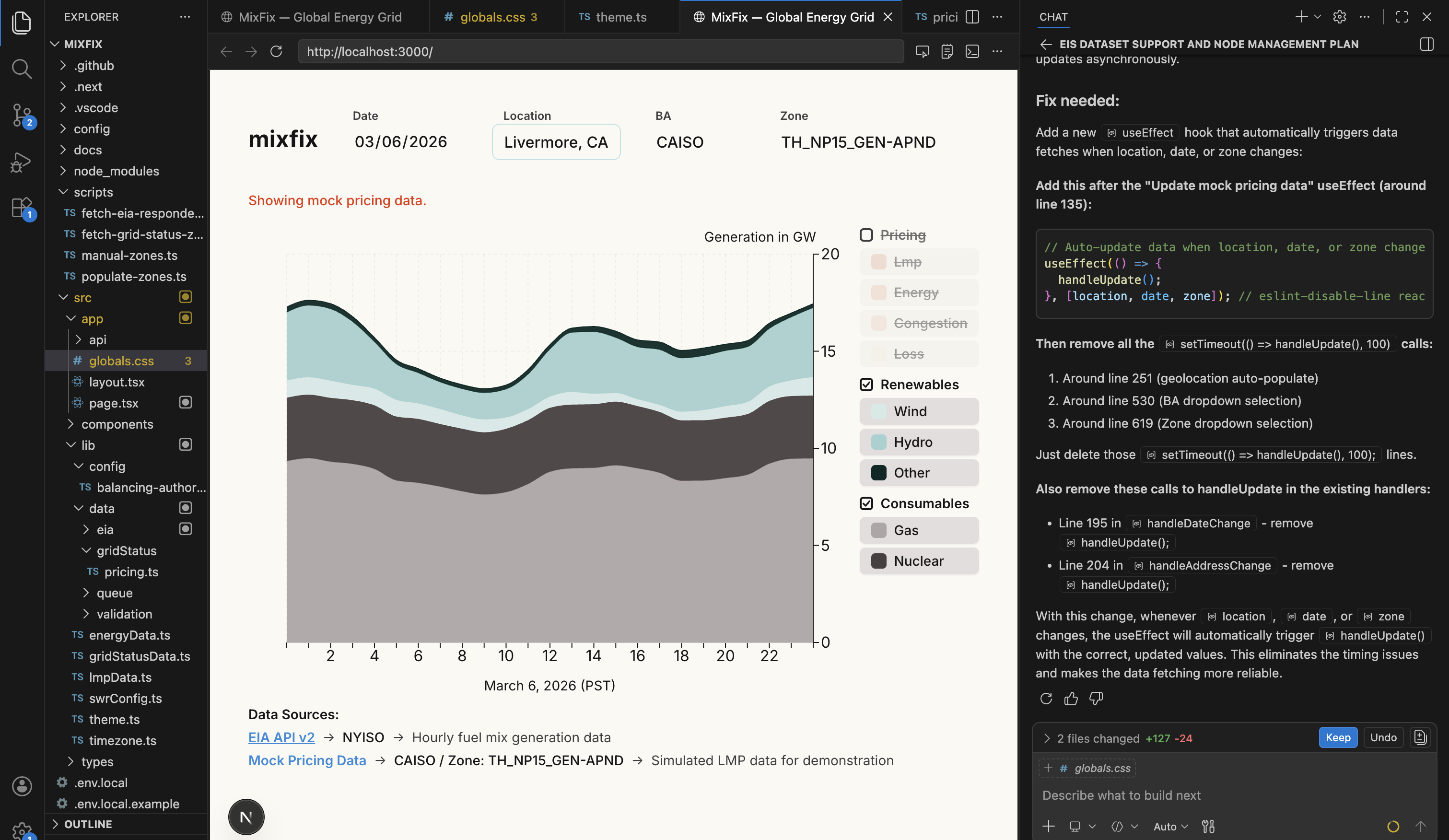Open the Auto model dropdown
Image resolution: width=1449 pixels, height=840 pixels.
(x=1170, y=826)
